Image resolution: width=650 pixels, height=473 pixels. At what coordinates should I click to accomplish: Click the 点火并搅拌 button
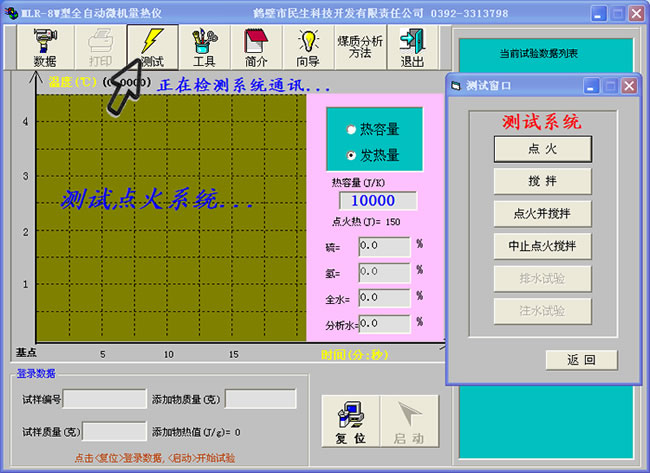[x=542, y=213]
